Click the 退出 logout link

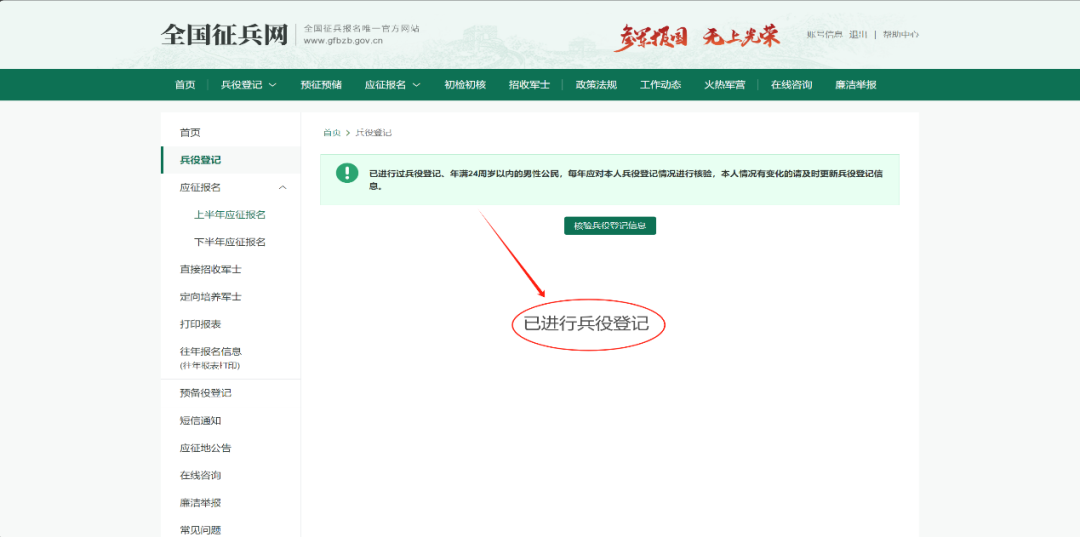pyautogui.click(x=858, y=35)
